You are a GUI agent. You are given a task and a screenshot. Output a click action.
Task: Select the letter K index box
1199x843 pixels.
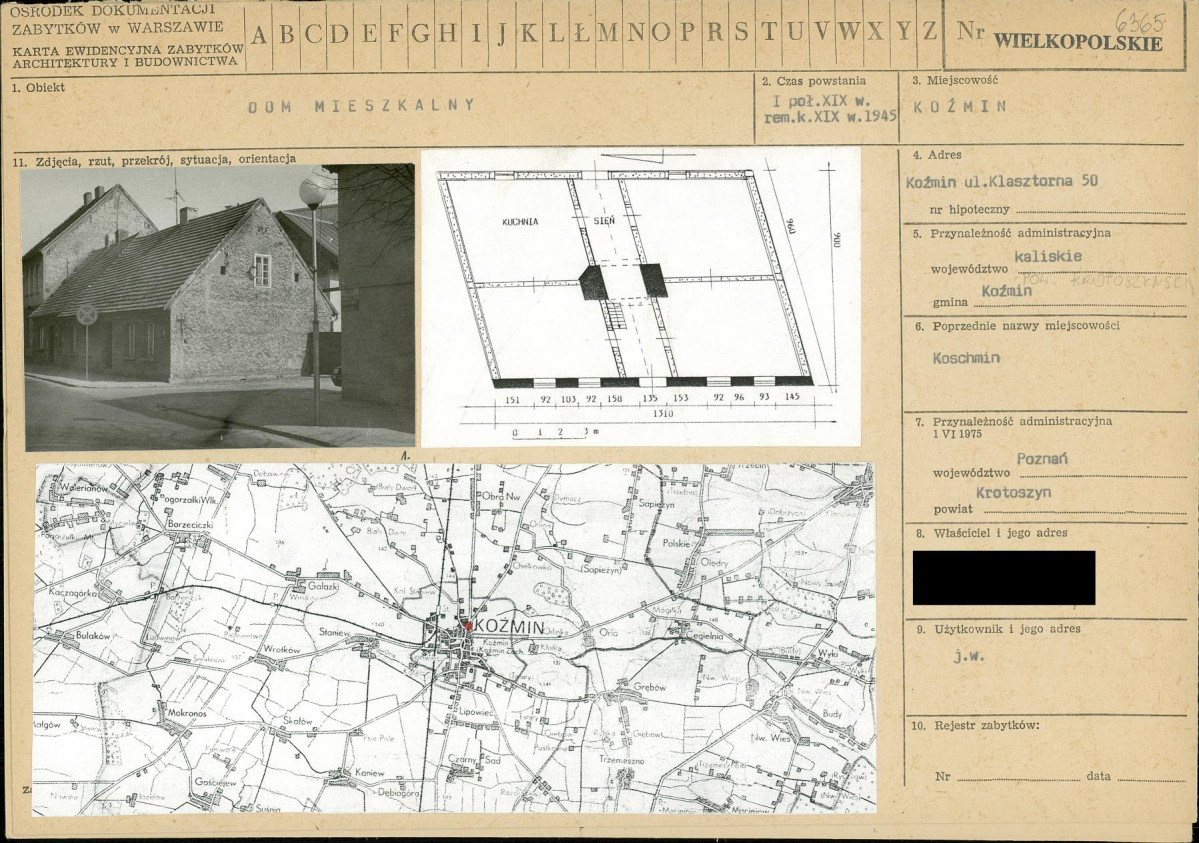coord(528,34)
